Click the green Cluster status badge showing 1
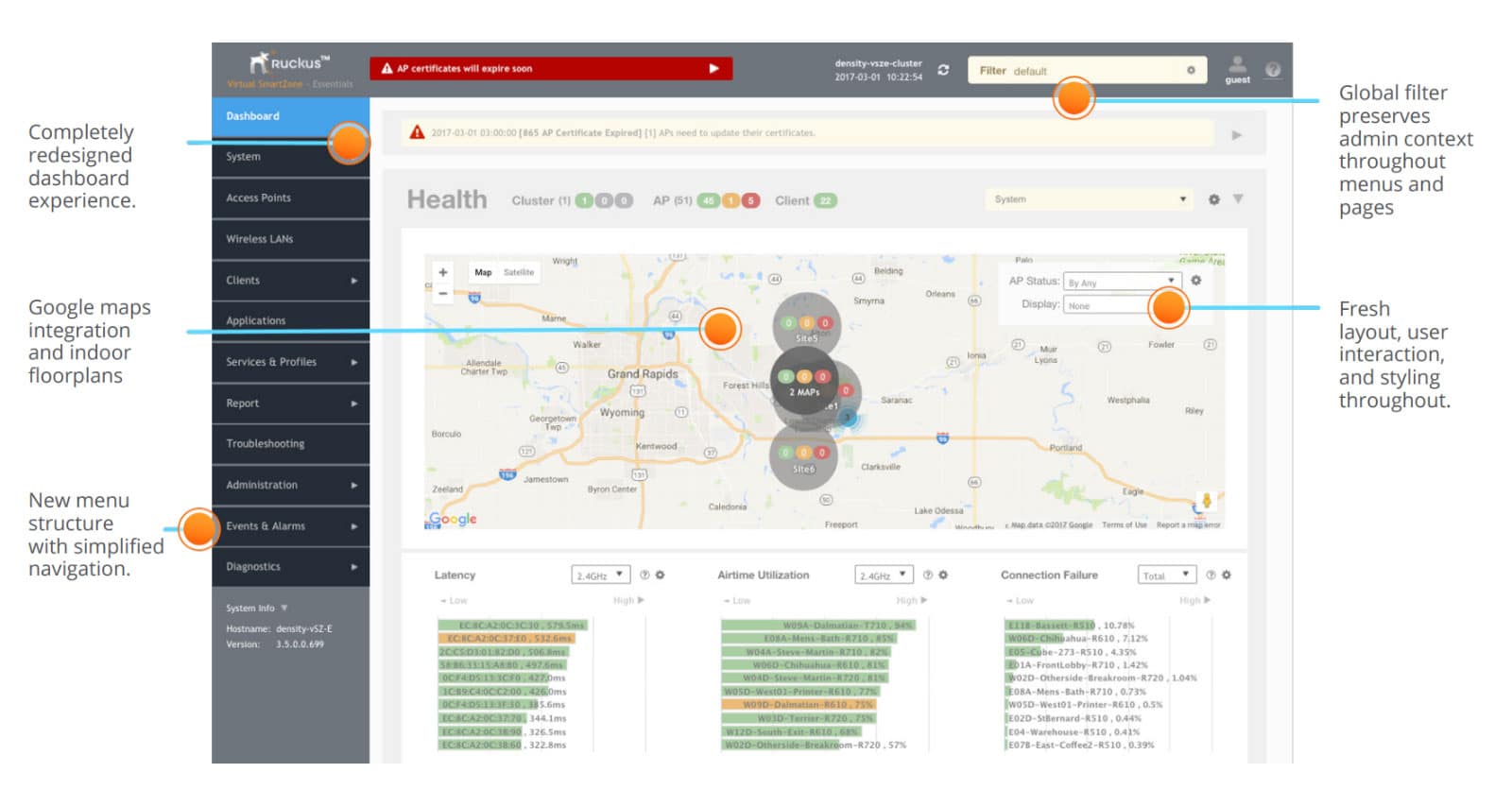1512x807 pixels. tap(585, 200)
